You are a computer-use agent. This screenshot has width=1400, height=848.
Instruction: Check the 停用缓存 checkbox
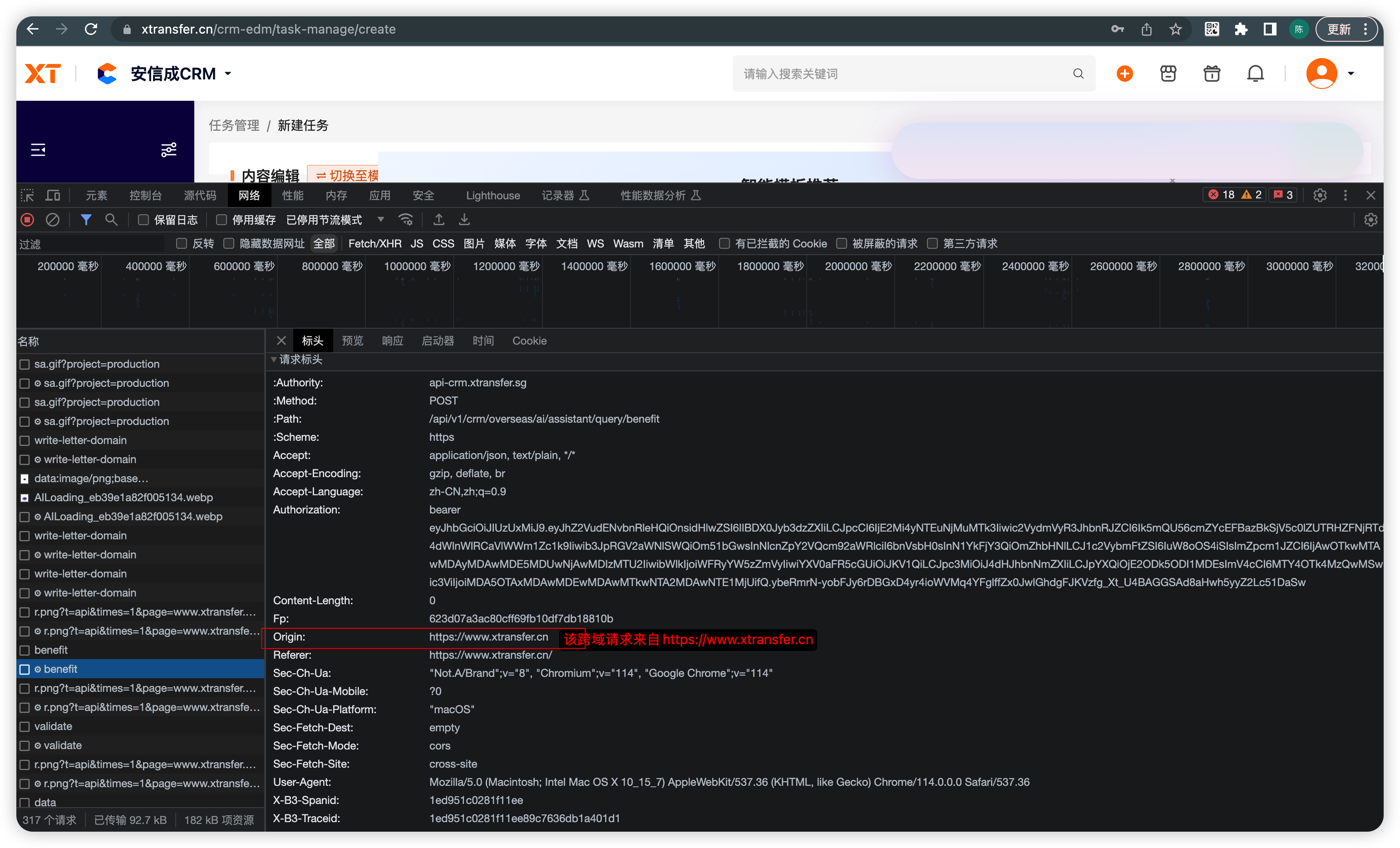point(222,219)
